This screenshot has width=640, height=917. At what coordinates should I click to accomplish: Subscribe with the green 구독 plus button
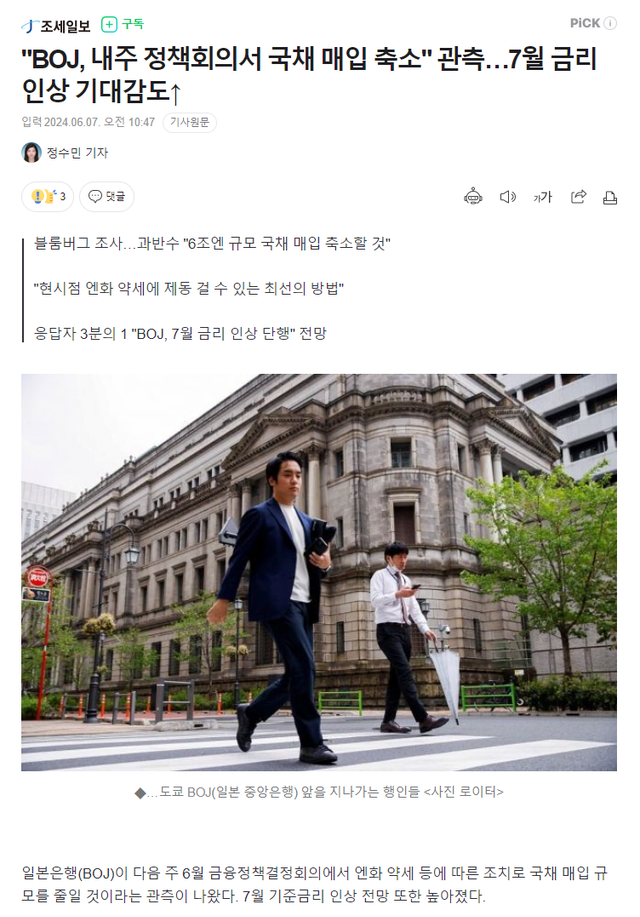122,24
